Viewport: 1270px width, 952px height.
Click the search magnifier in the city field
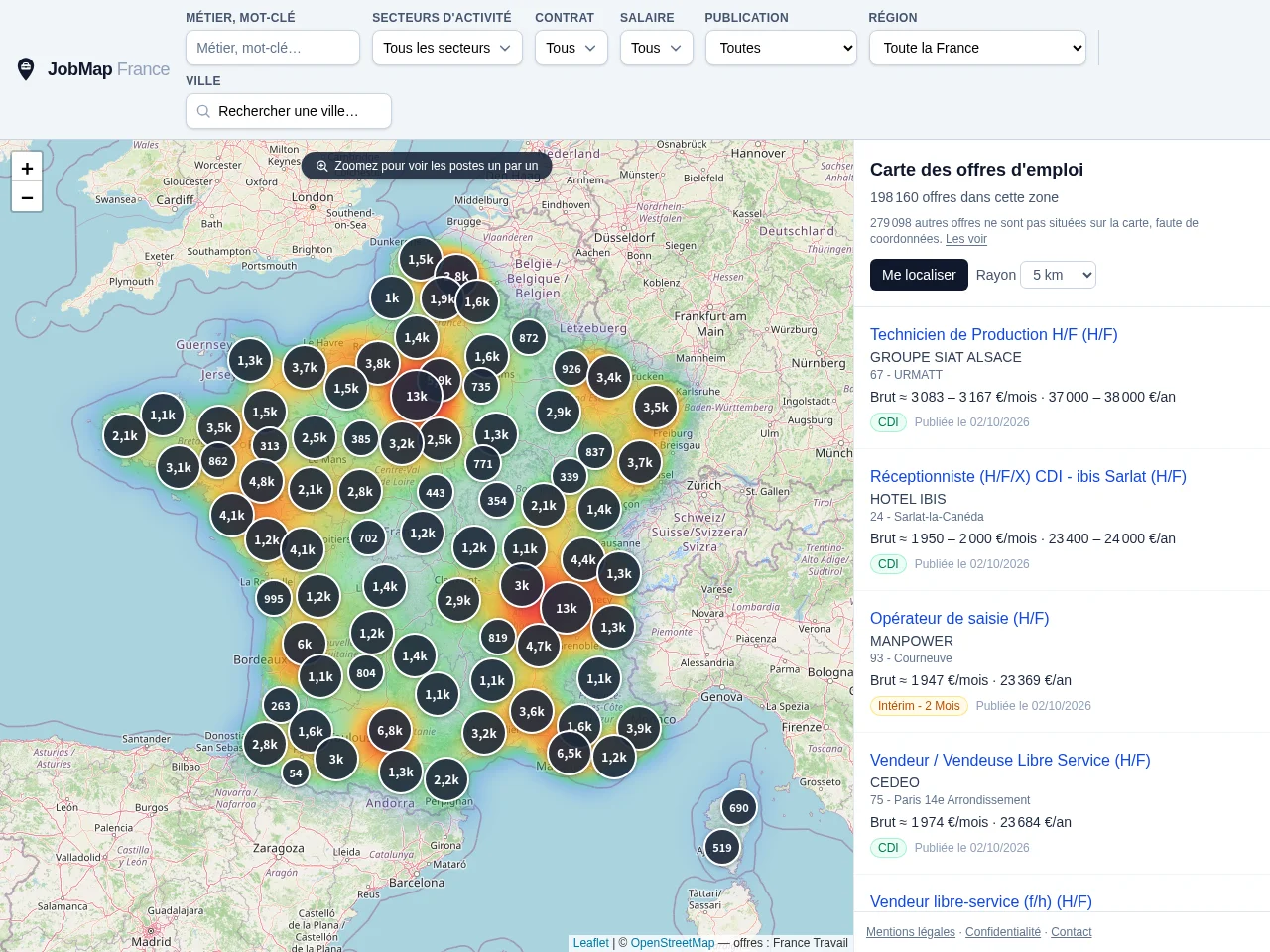(203, 111)
